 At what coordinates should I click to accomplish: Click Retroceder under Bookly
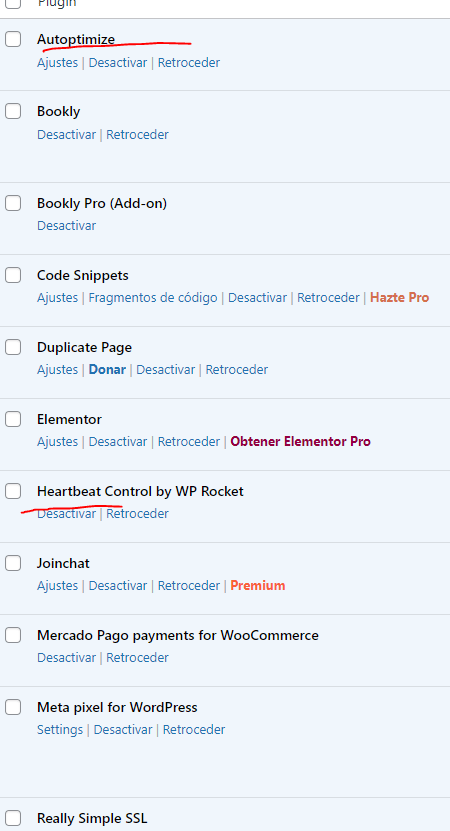(137, 135)
